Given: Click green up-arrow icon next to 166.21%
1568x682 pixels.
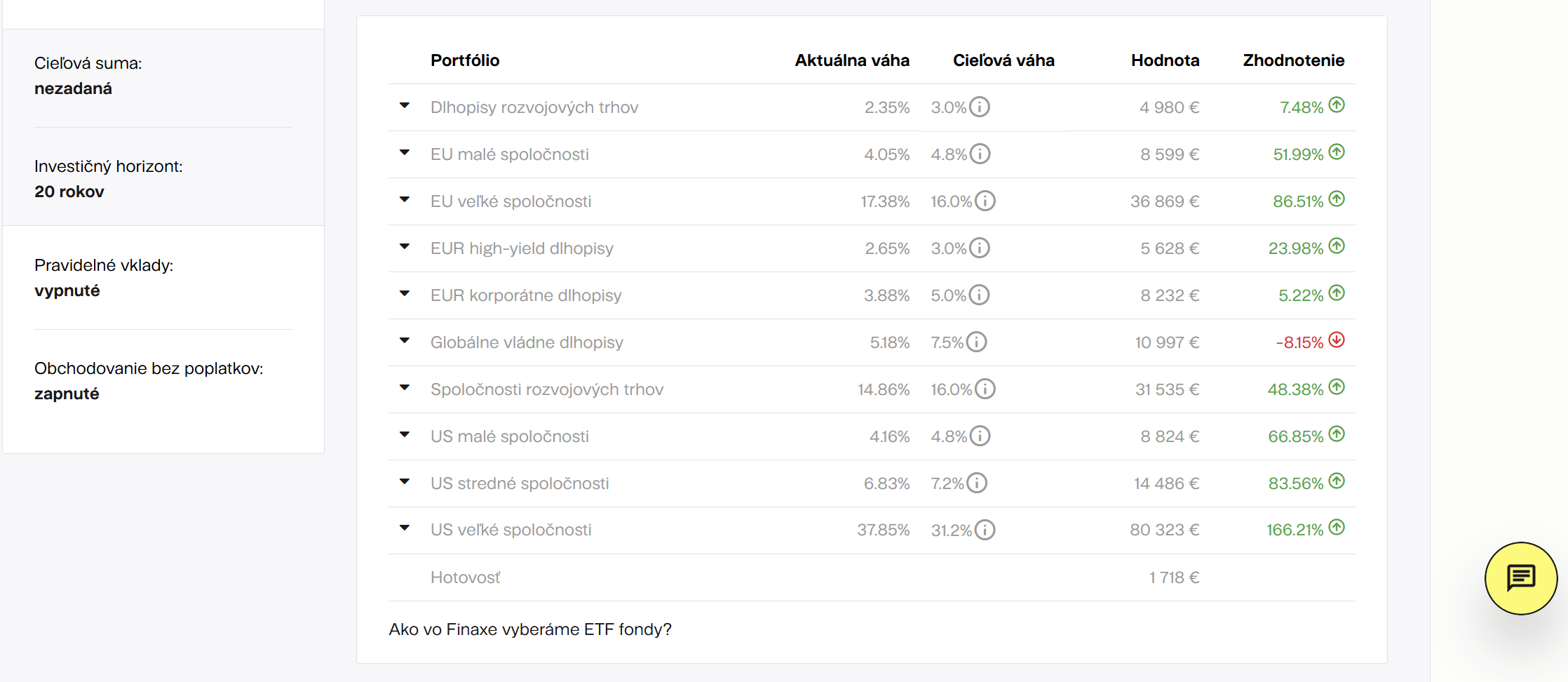Looking at the screenshot, I should 1337,528.
